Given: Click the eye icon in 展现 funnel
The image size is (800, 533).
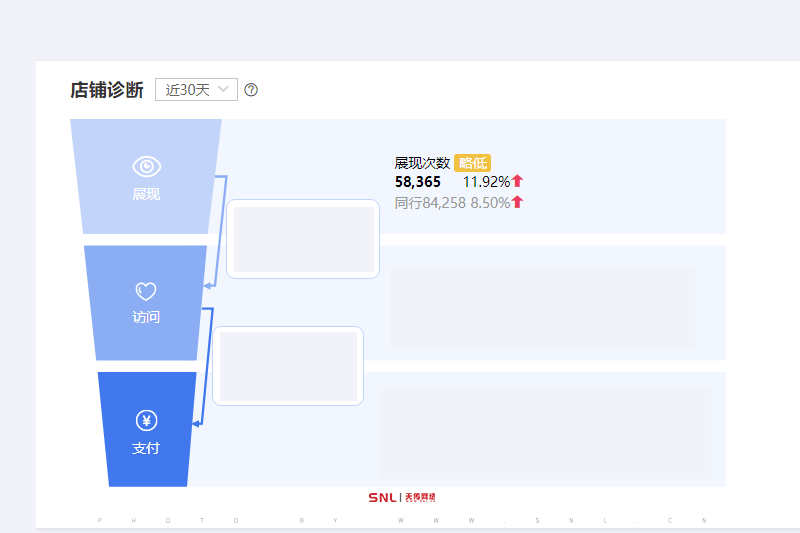Looking at the screenshot, I should 146,166.
